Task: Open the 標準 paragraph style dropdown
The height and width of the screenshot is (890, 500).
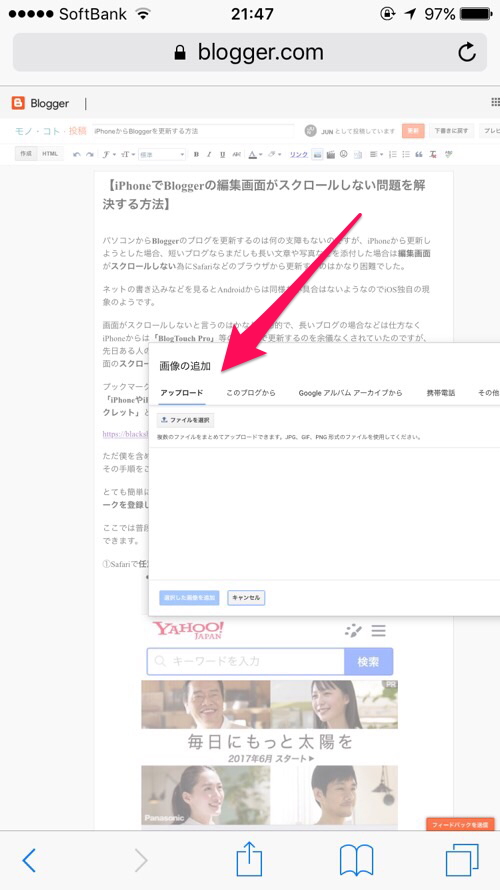Action: [x=162, y=154]
